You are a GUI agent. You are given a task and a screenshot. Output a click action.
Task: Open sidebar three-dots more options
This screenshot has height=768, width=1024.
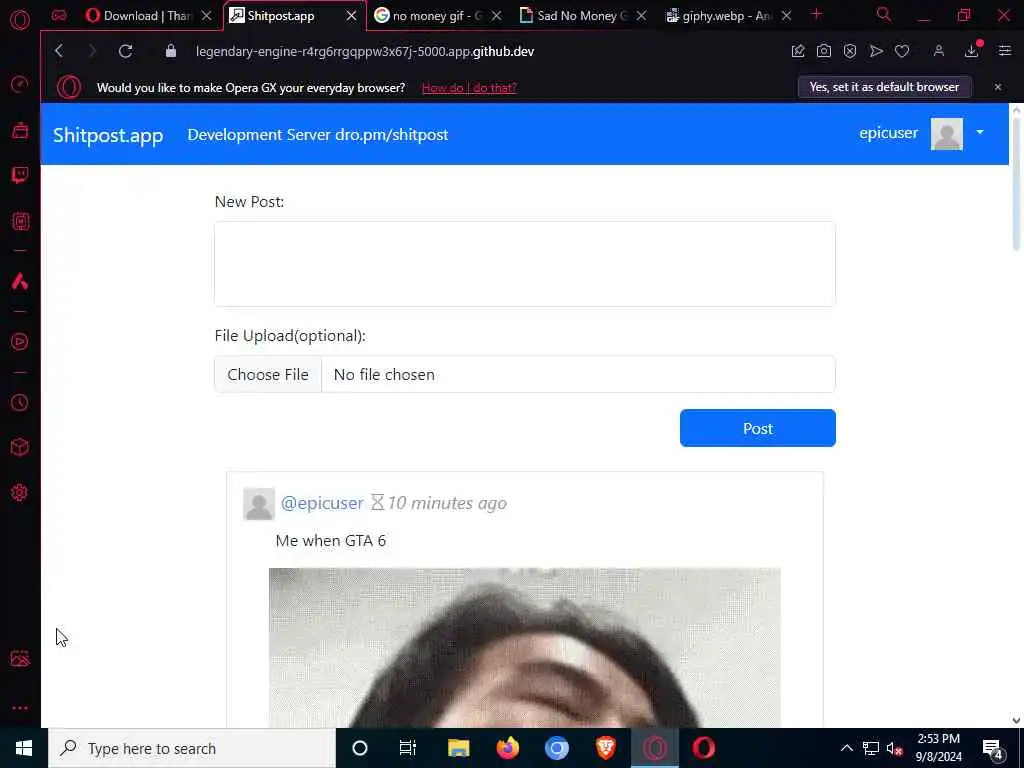tap(20, 708)
